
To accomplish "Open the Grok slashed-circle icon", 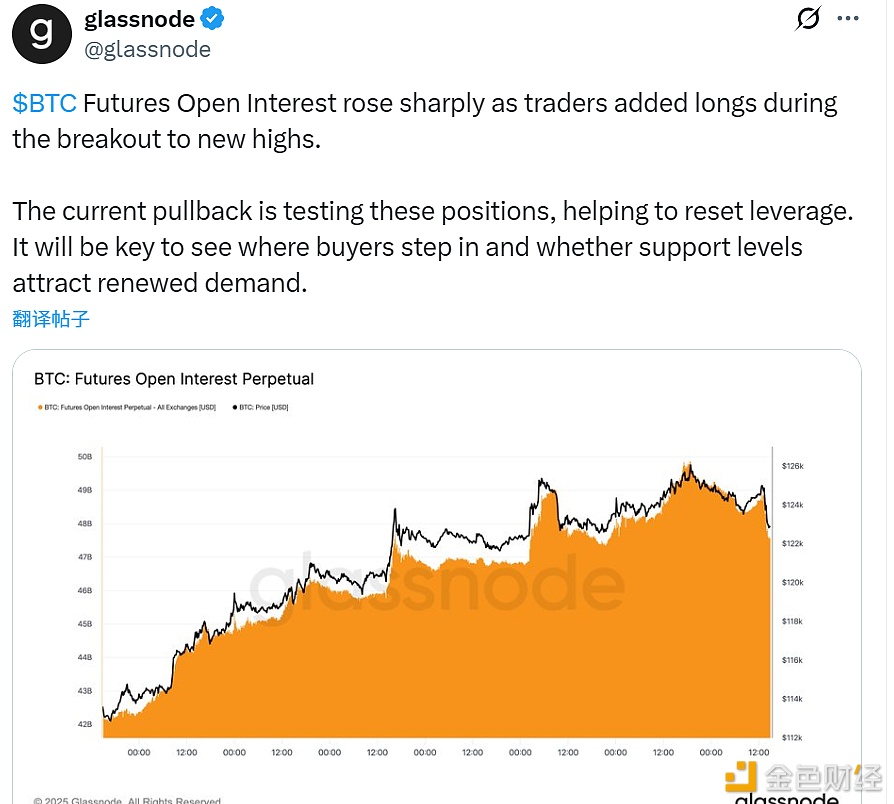I will pyautogui.click(x=807, y=18).
